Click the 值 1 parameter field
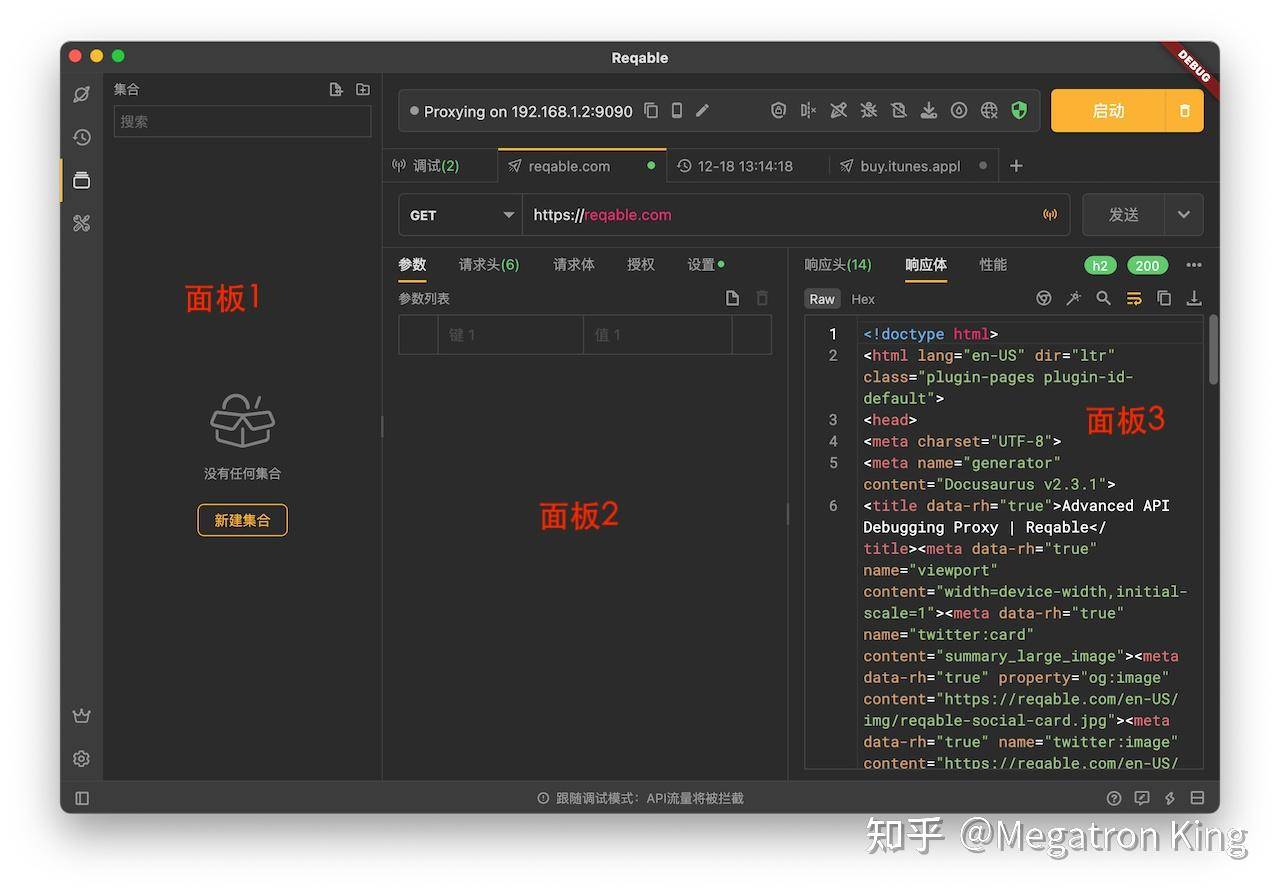Viewport: 1280px width, 893px height. coord(657,335)
